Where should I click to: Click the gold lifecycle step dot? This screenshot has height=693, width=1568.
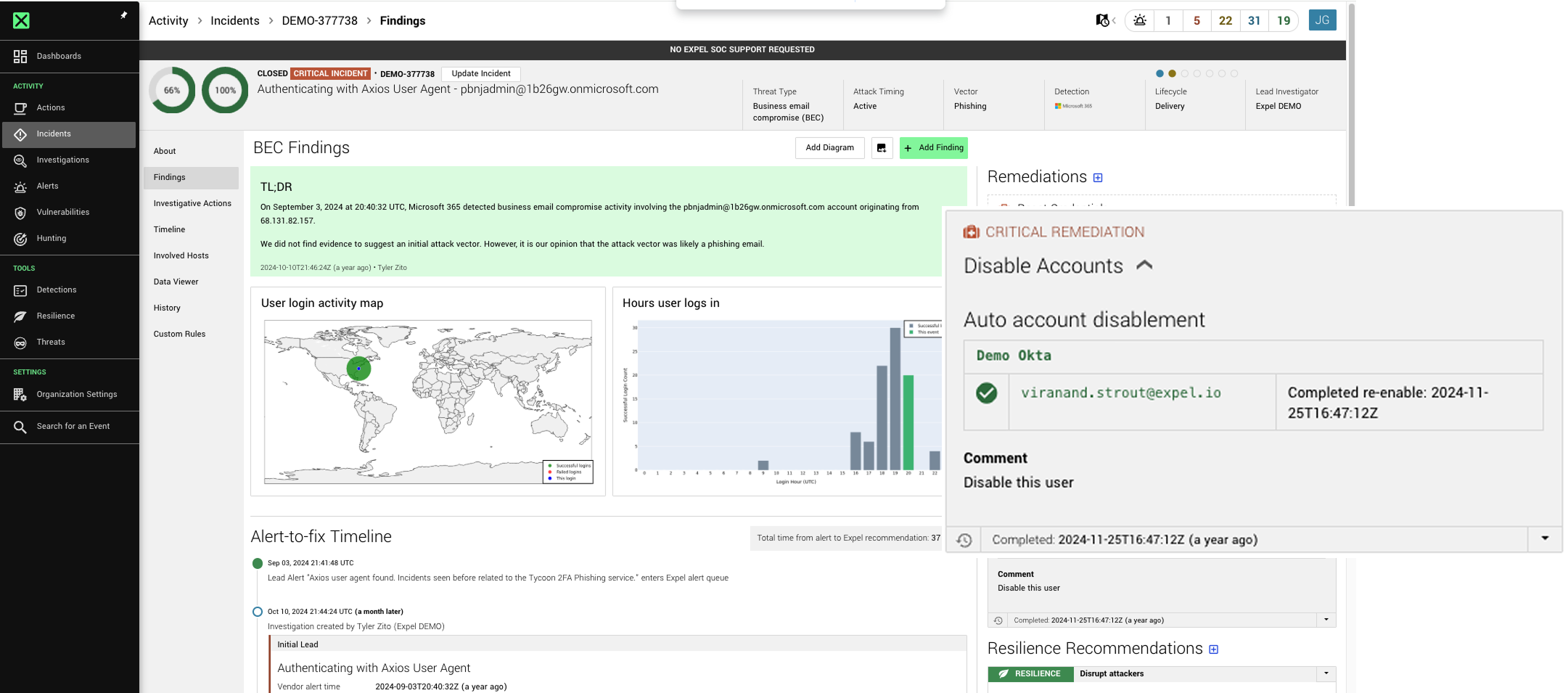tap(1172, 74)
